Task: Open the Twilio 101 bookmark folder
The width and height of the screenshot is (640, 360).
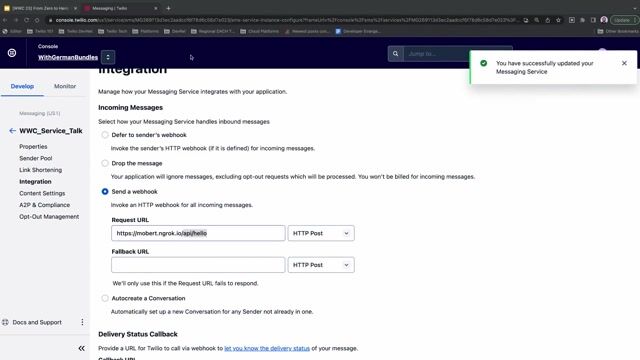Action: (40, 31)
